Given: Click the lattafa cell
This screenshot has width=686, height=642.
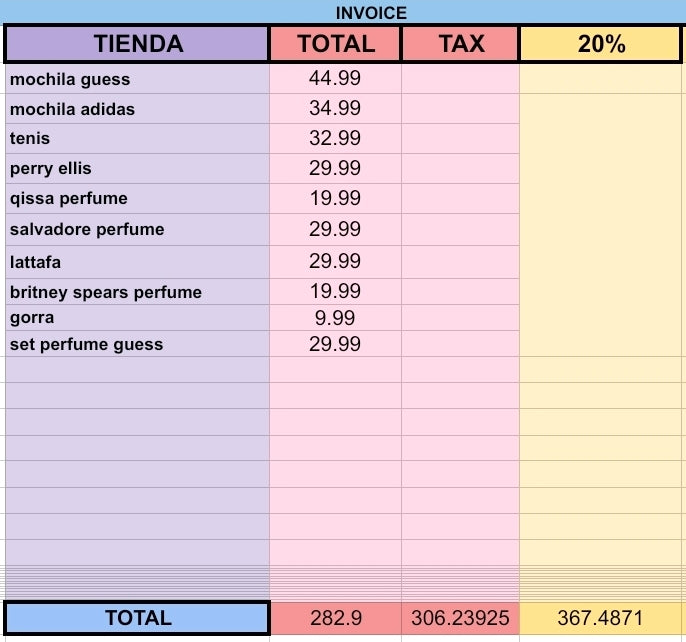Looking at the screenshot, I should coord(137,262).
